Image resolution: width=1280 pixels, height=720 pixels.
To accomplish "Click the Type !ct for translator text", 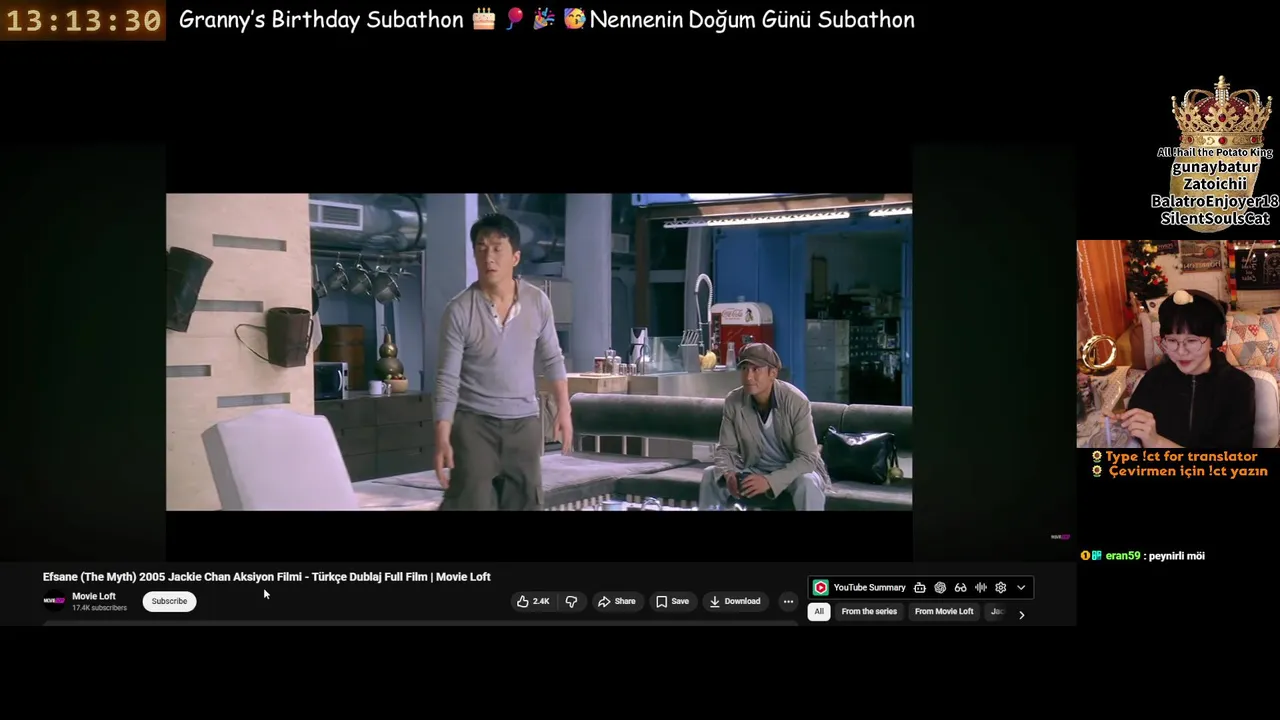I will [x=1181, y=456].
